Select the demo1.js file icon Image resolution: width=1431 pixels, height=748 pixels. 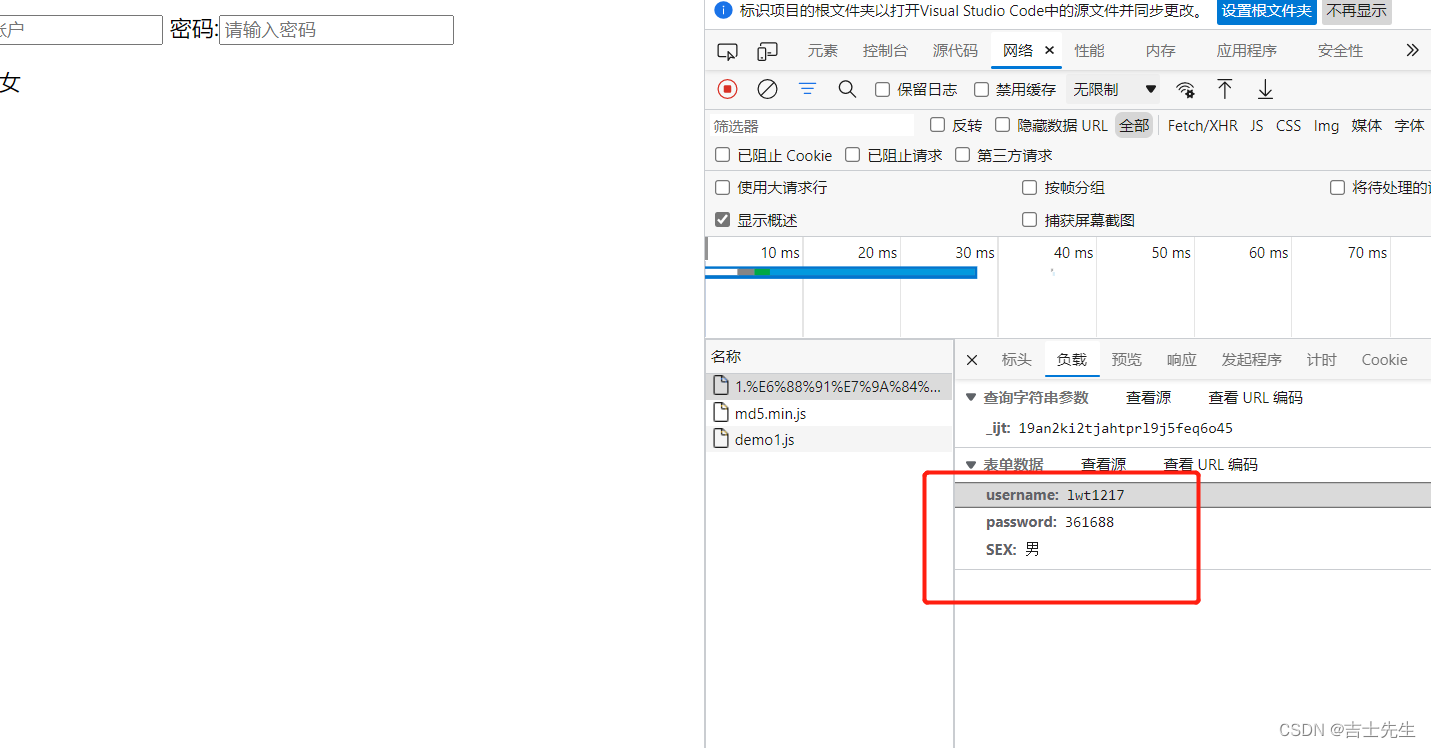720,439
